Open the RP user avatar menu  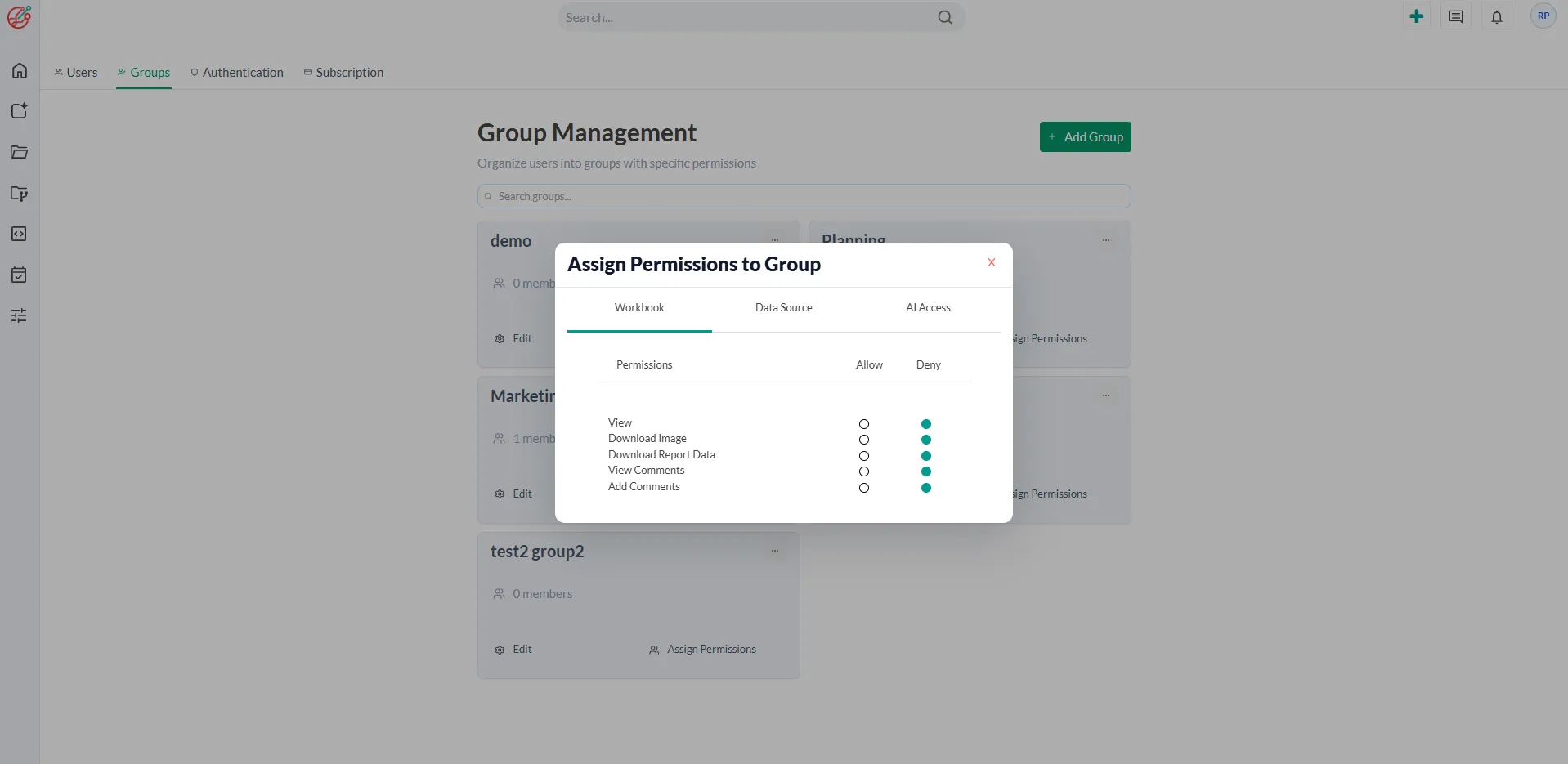point(1543,16)
